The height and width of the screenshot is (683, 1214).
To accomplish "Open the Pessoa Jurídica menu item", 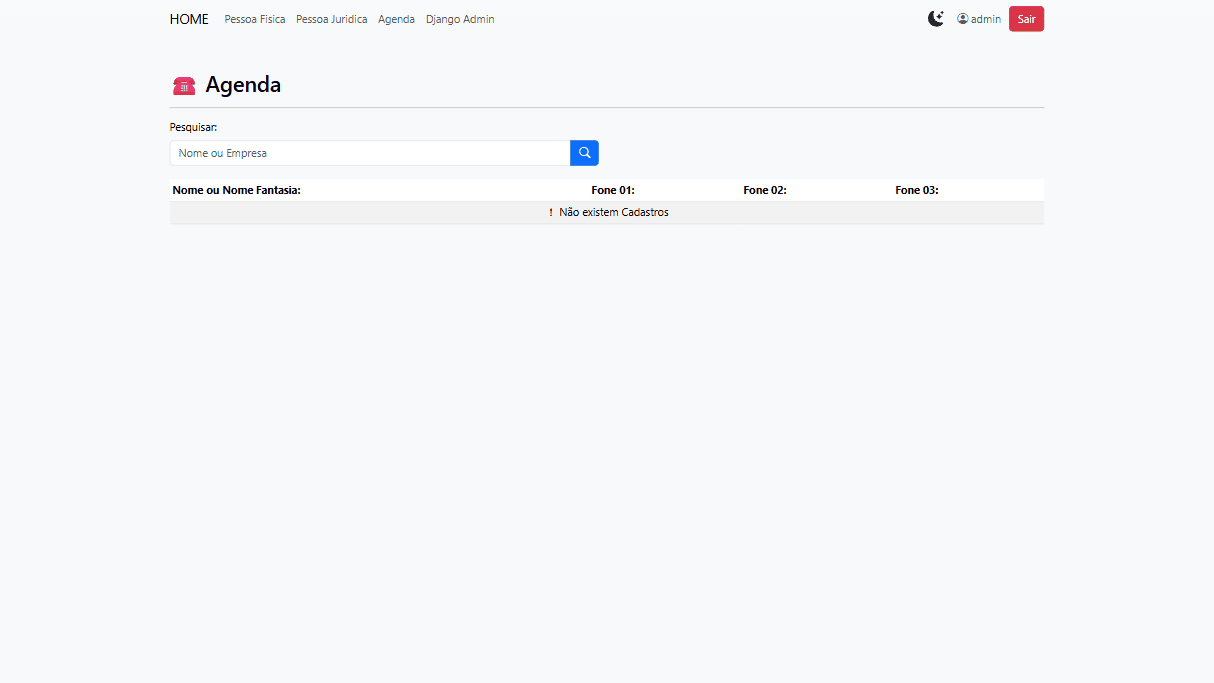I will 331,19.
